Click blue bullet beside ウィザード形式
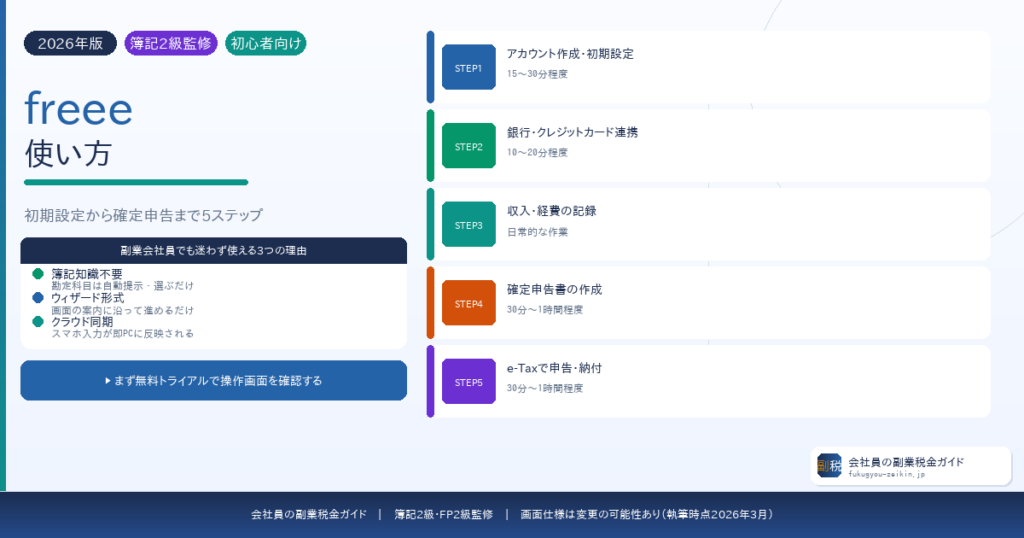This screenshot has width=1024, height=538. tap(38, 298)
